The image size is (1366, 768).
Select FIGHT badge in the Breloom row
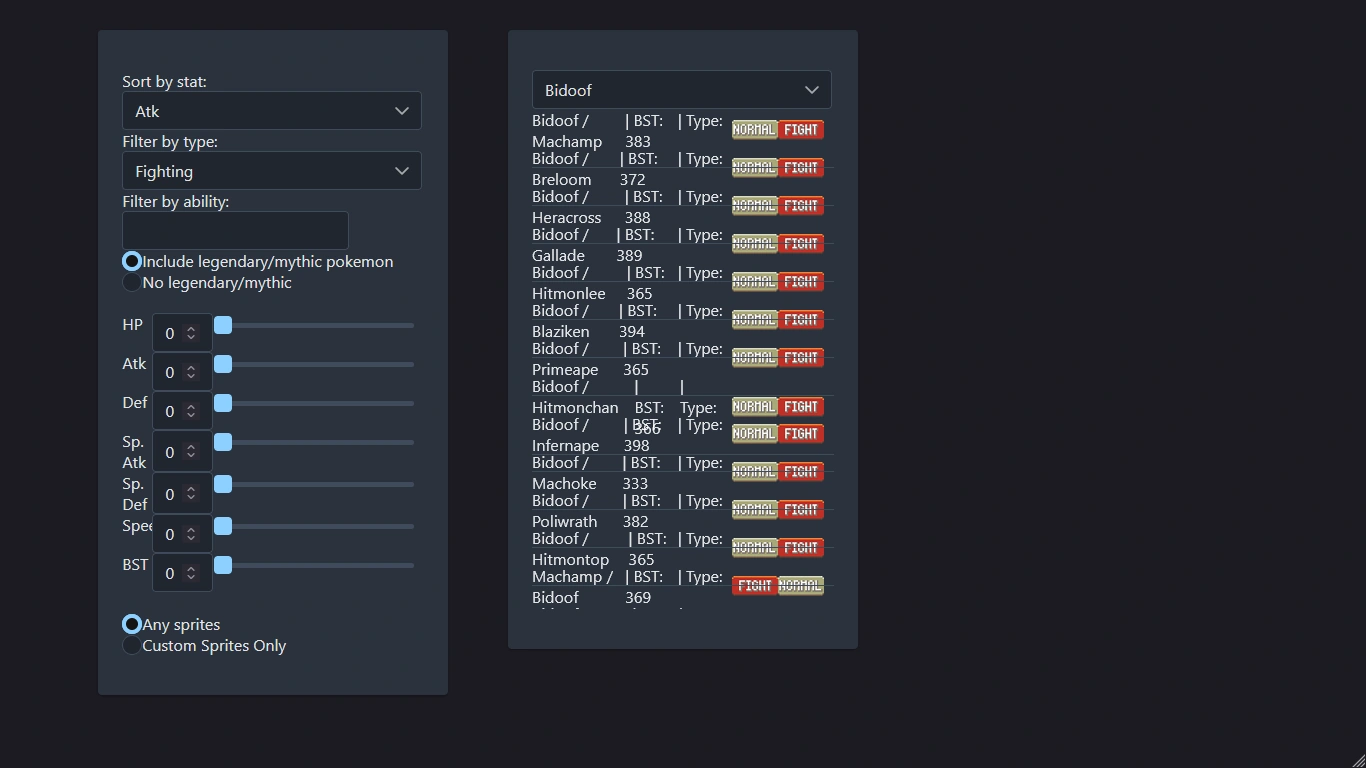click(x=801, y=168)
